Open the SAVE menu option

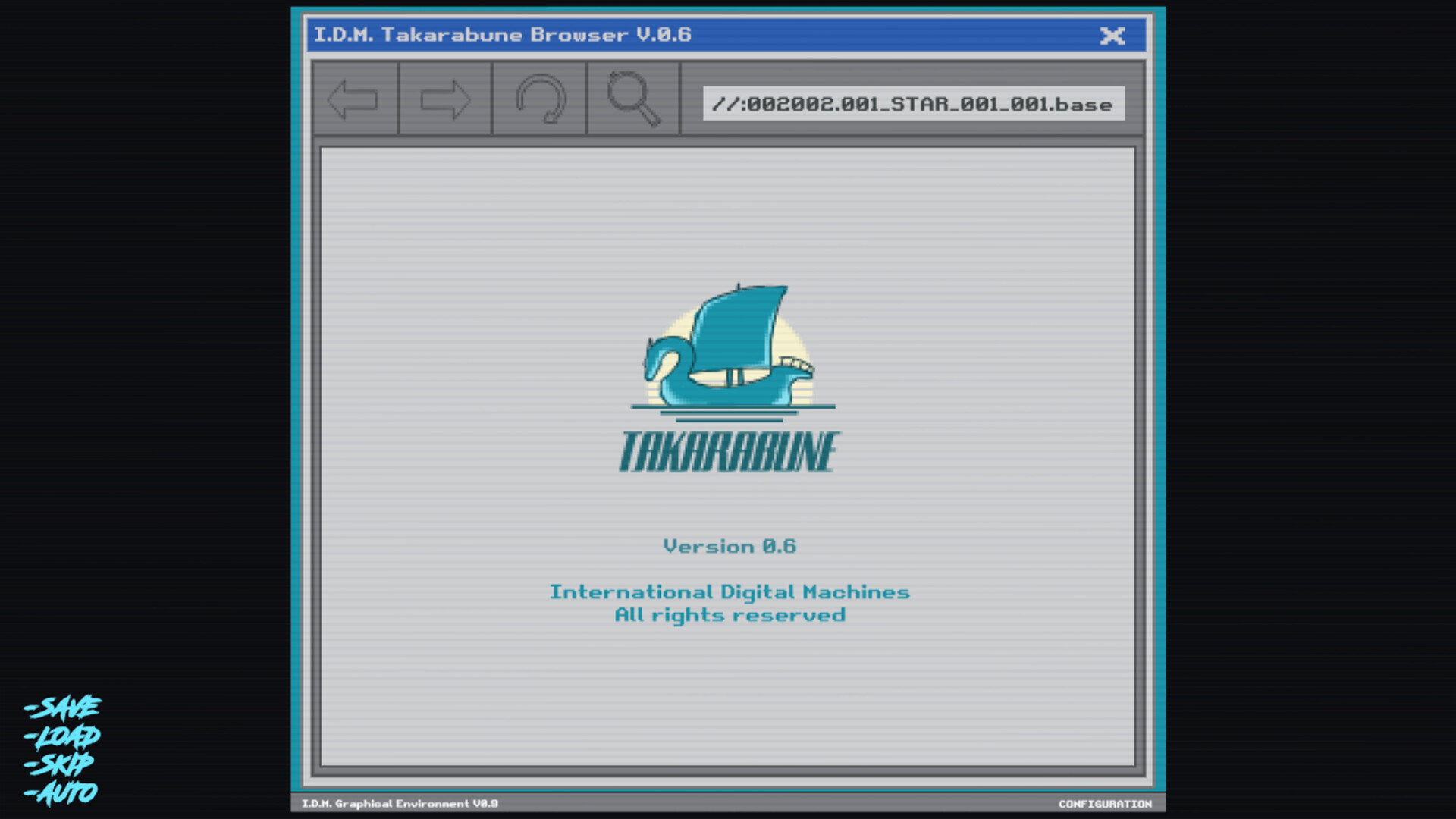[64, 708]
